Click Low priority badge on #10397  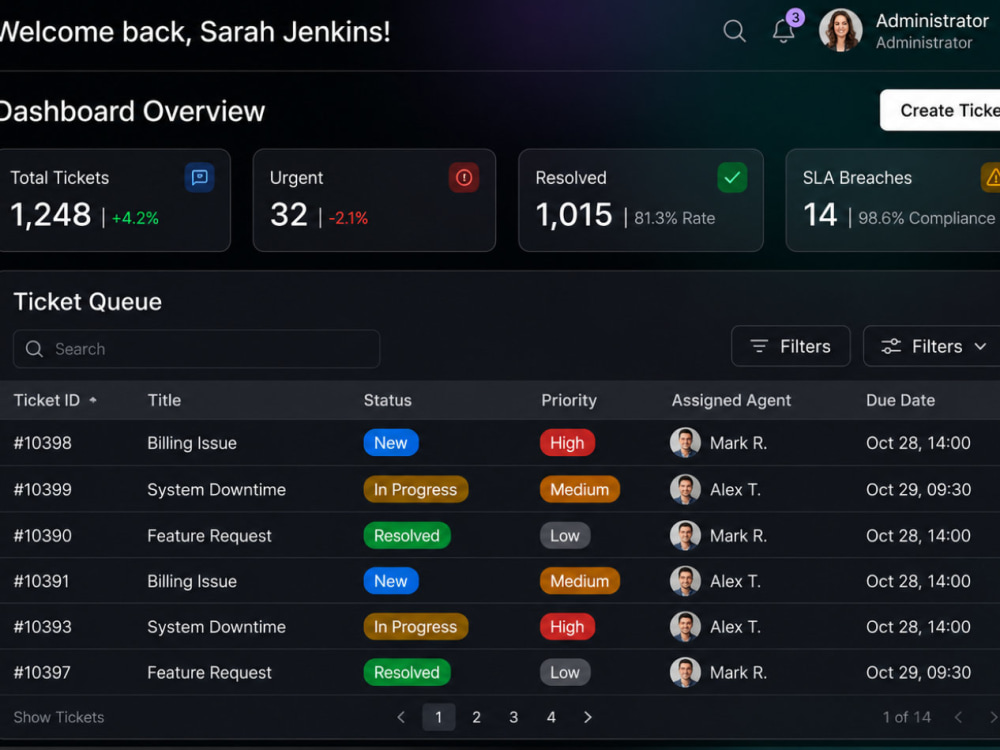tap(565, 672)
